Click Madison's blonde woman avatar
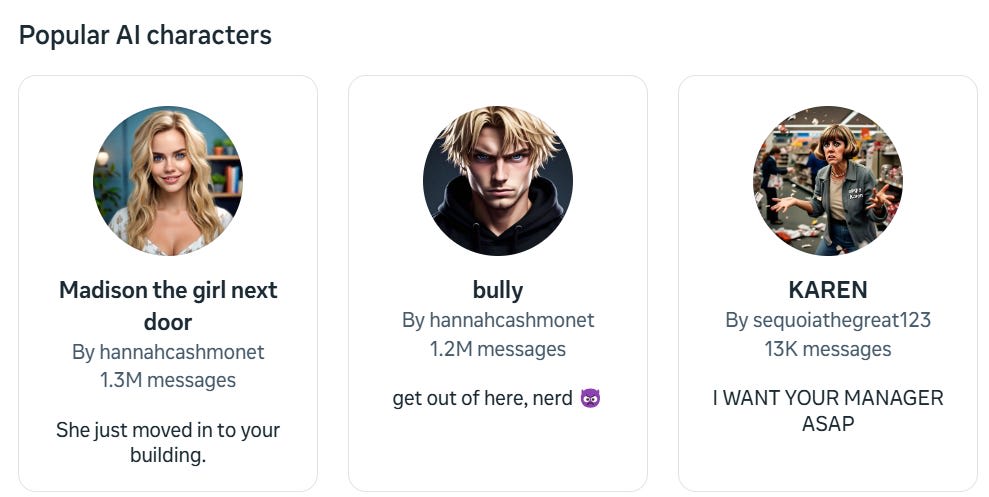The height and width of the screenshot is (497, 989). point(168,181)
